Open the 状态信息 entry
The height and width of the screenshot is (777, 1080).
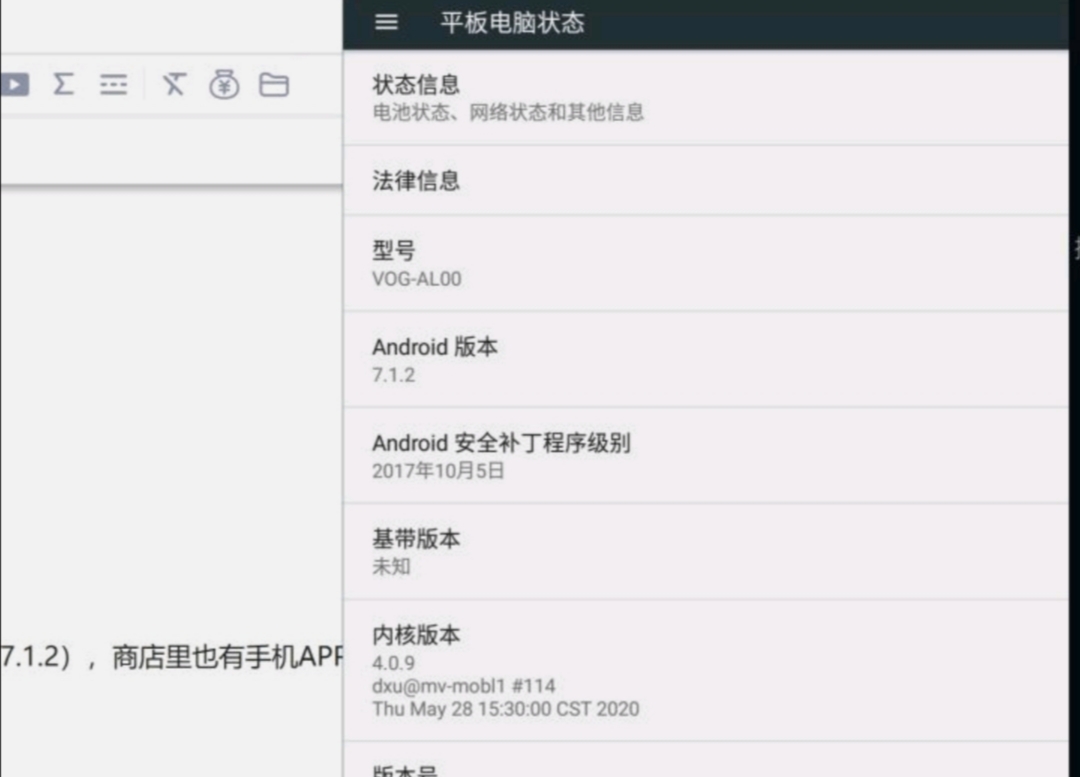pyautogui.click(x=700, y=97)
